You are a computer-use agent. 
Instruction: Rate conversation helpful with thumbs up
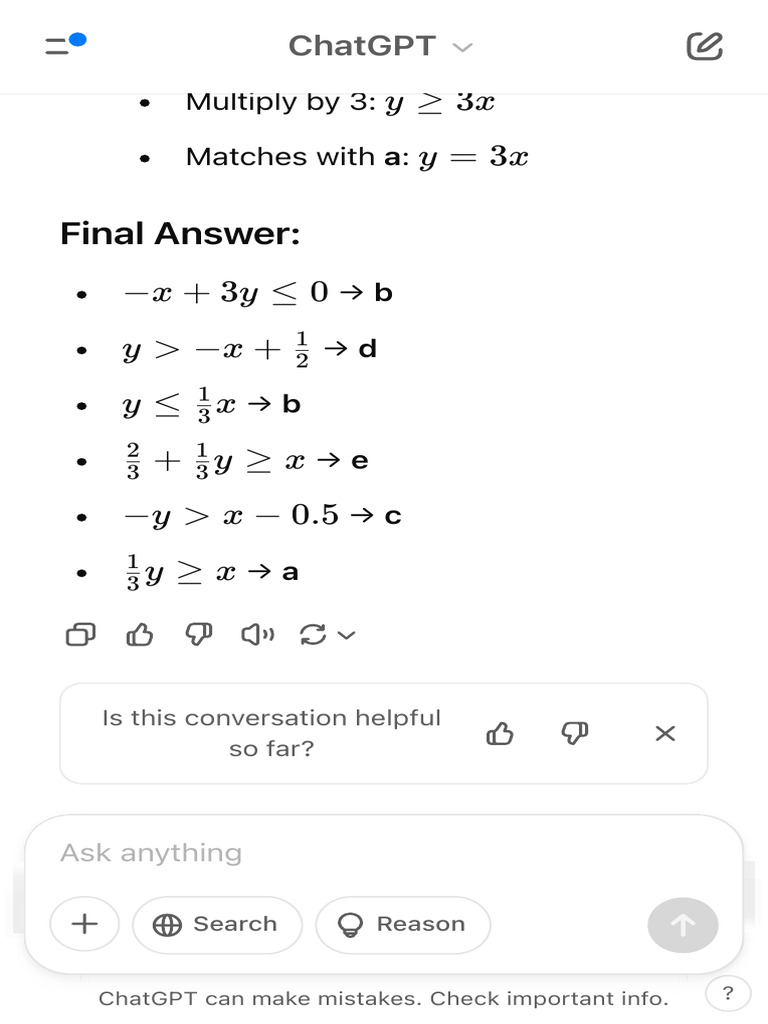click(x=499, y=734)
